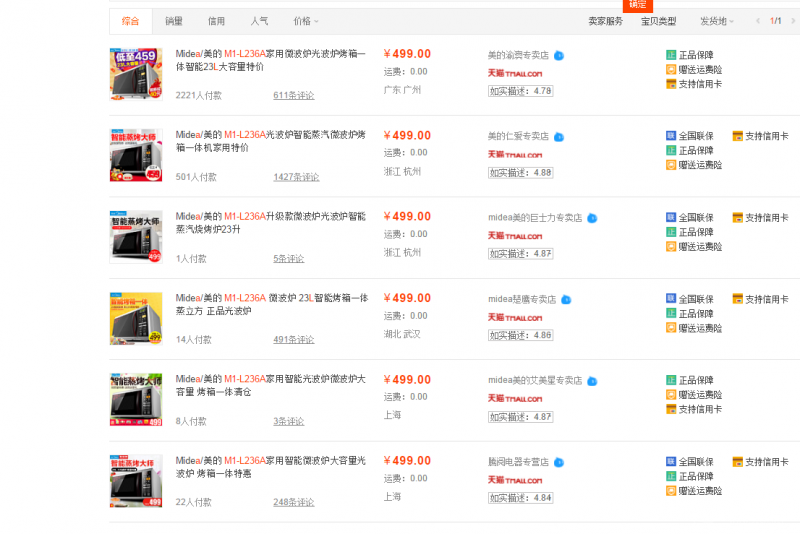
Task: Click Tmall logo under 美的渝澳专卖店
Action: point(515,73)
